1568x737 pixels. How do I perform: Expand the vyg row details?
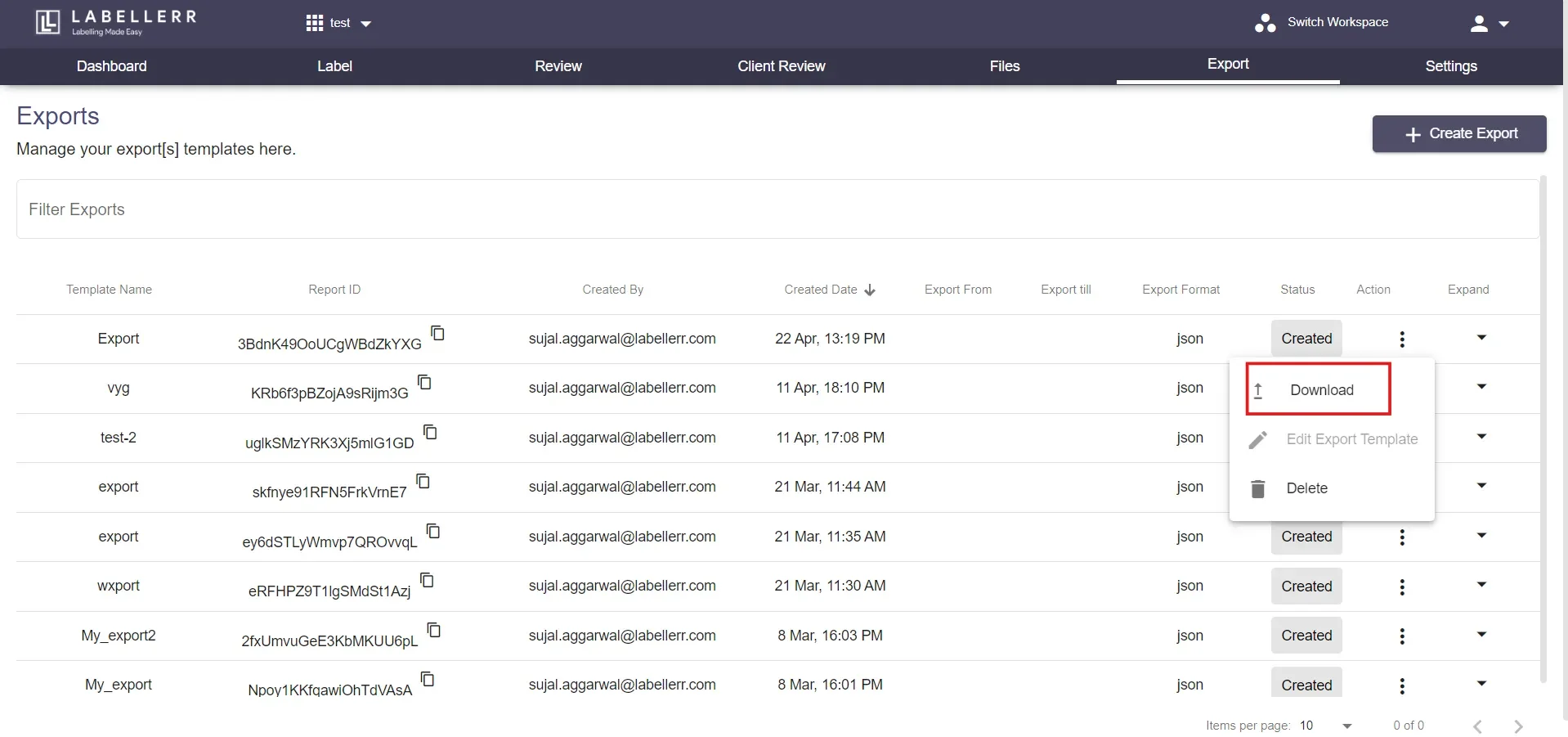pos(1481,387)
